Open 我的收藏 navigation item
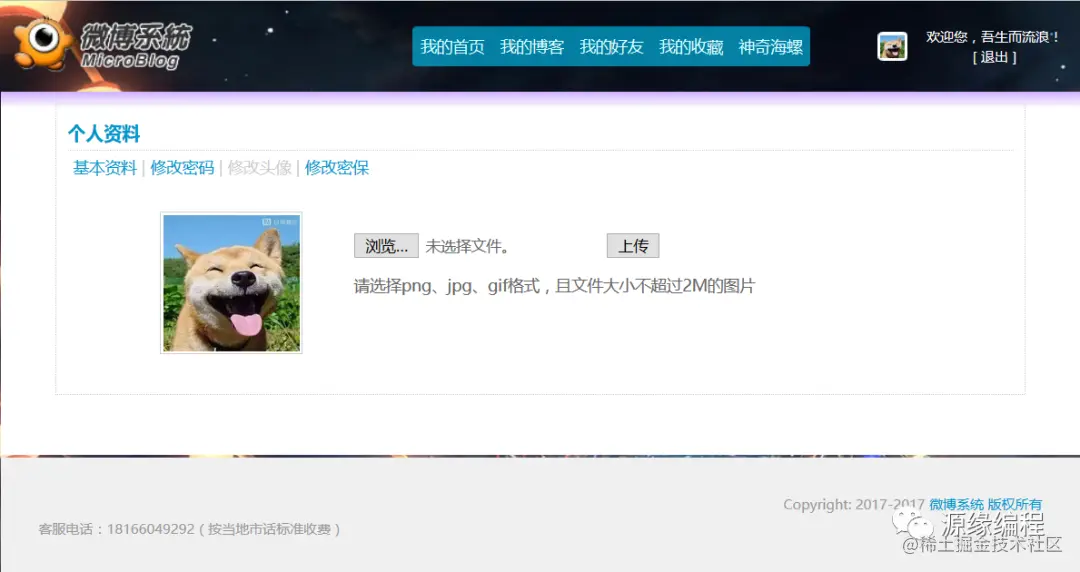This screenshot has height=572, width=1080. [691, 47]
